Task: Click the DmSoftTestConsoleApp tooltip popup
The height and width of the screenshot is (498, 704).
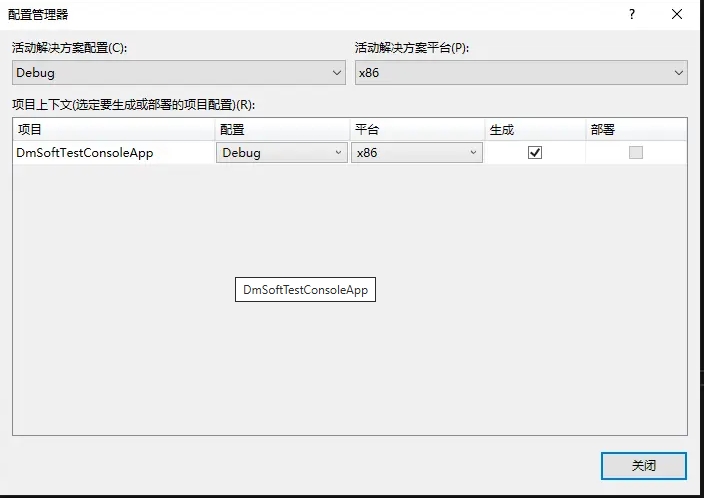Action: pos(306,290)
